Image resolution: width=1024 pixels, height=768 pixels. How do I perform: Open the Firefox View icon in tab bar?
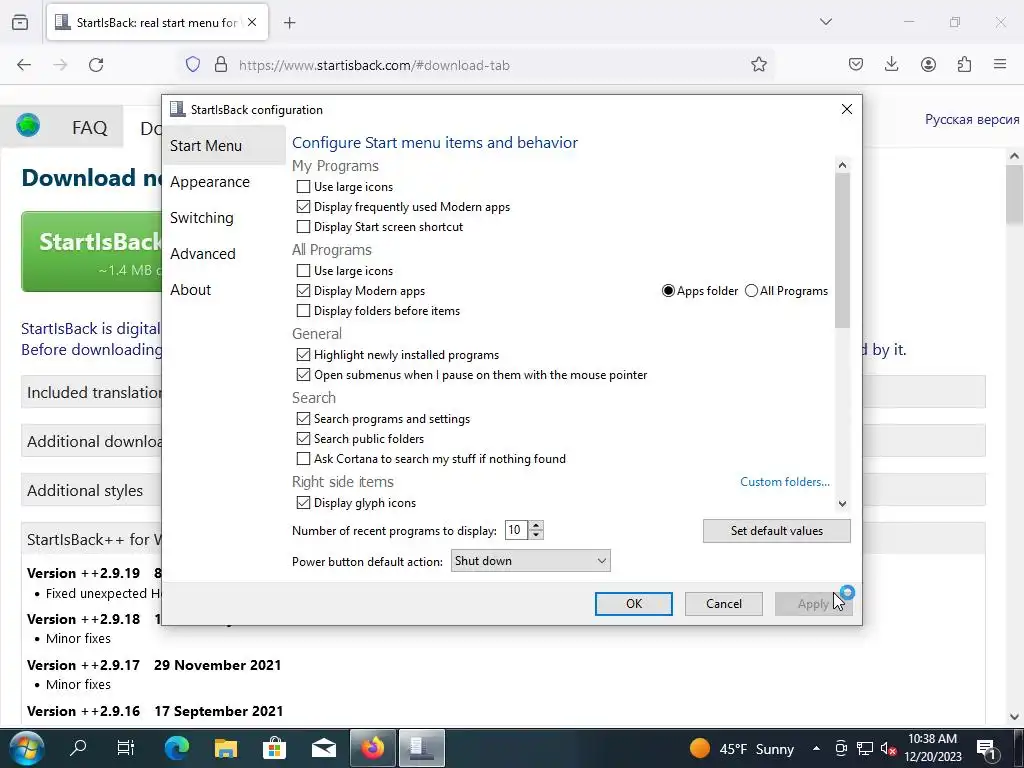(20, 22)
